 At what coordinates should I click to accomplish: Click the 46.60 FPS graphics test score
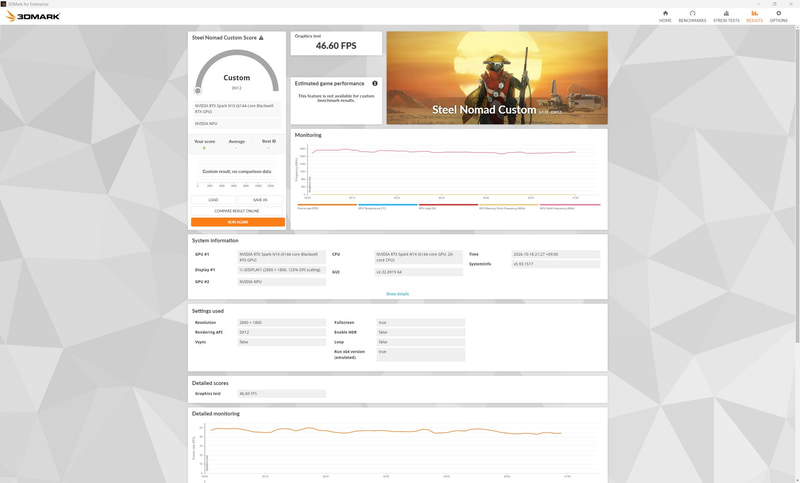point(336,45)
